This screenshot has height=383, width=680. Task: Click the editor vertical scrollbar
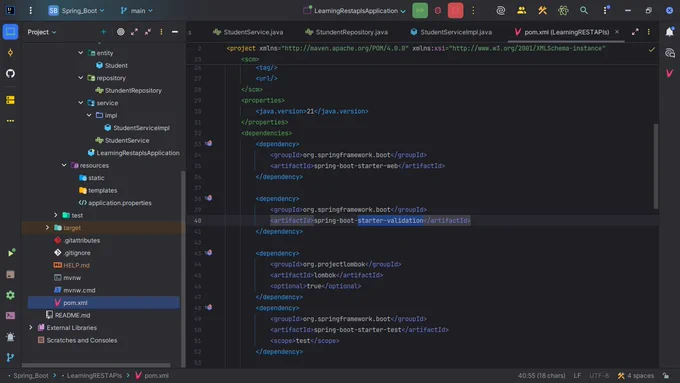pos(656,166)
